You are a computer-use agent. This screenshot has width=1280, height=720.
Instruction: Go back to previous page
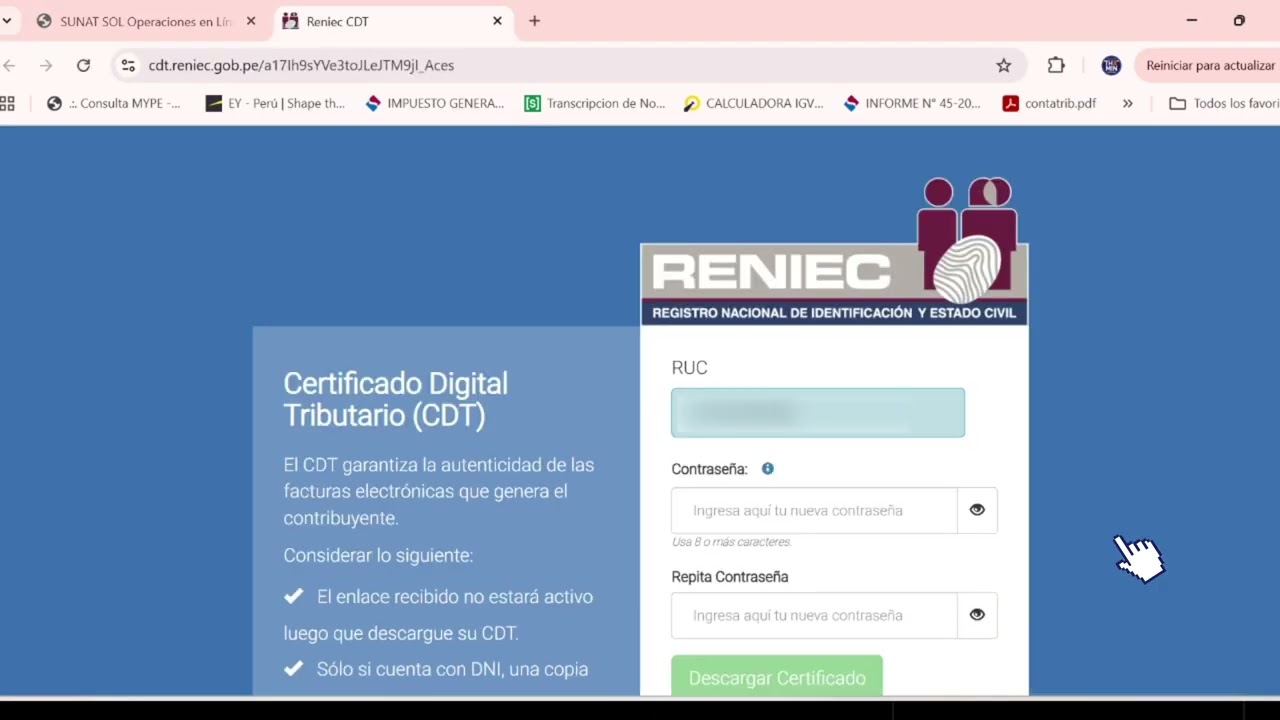click(10, 65)
